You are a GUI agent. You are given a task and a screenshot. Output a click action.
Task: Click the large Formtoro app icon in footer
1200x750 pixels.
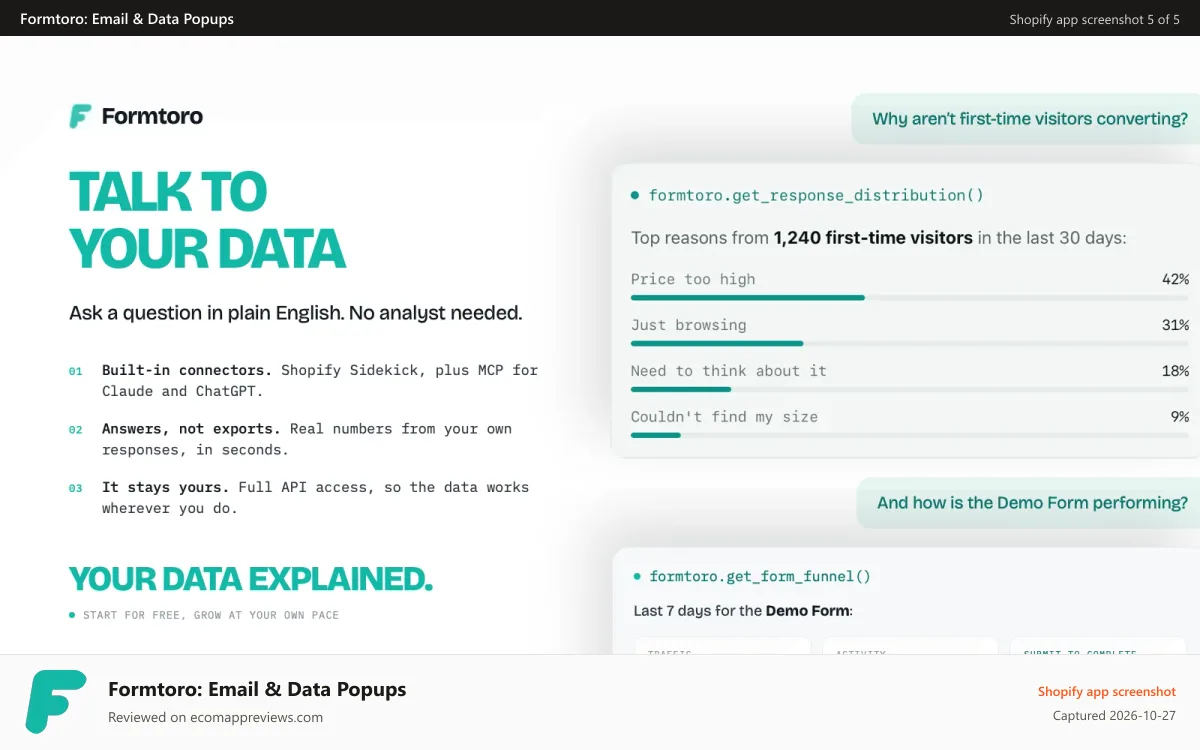(x=56, y=702)
